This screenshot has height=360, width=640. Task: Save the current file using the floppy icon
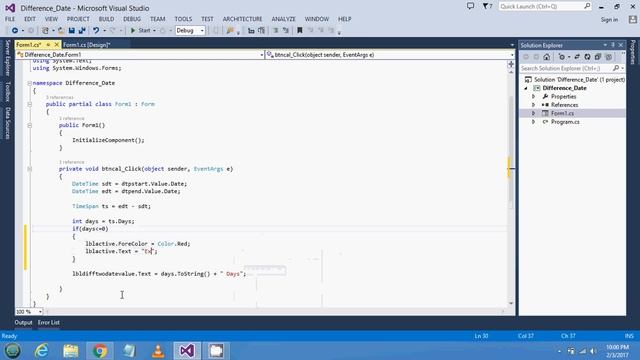(x=71, y=31)
